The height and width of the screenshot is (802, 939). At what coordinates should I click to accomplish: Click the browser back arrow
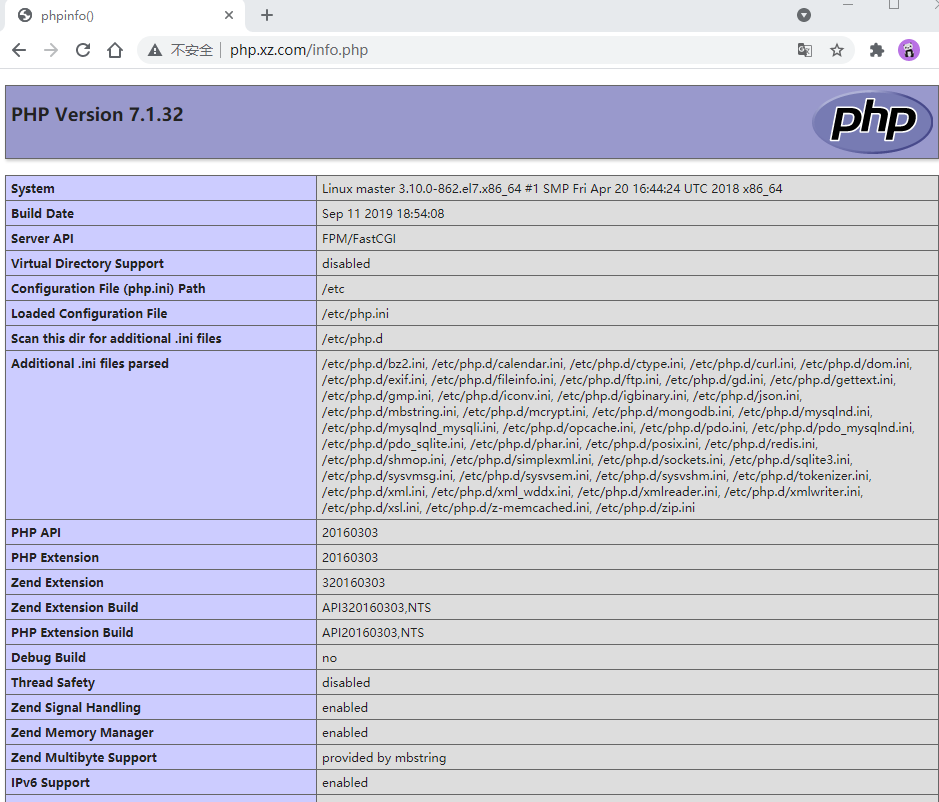click(x=19, y=50)
